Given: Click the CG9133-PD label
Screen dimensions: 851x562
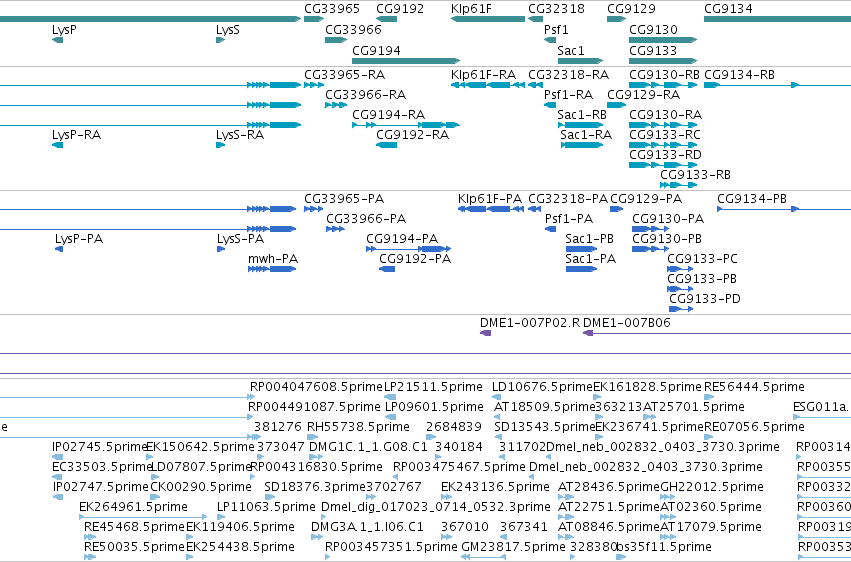Looking at the screenshot, I should tap(704, 299).
